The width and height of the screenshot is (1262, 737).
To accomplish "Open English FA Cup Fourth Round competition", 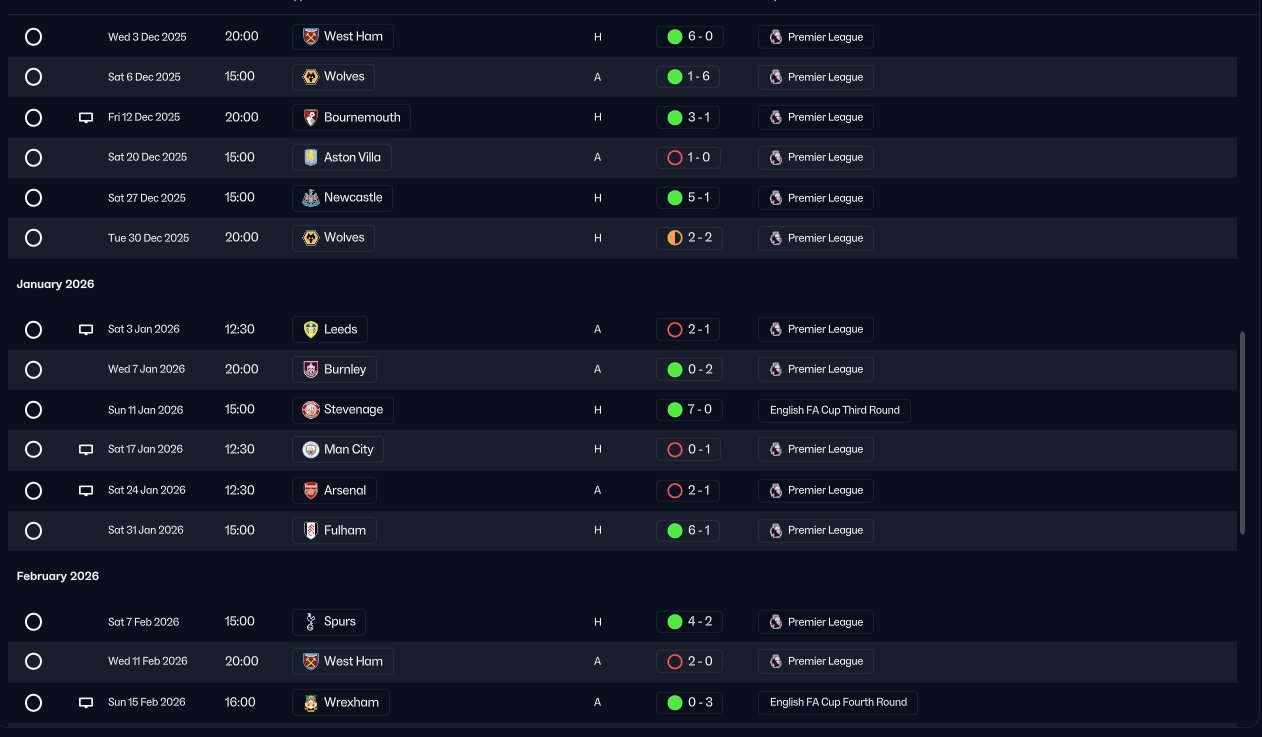I will pyautogui.click(x=837, y=702).
